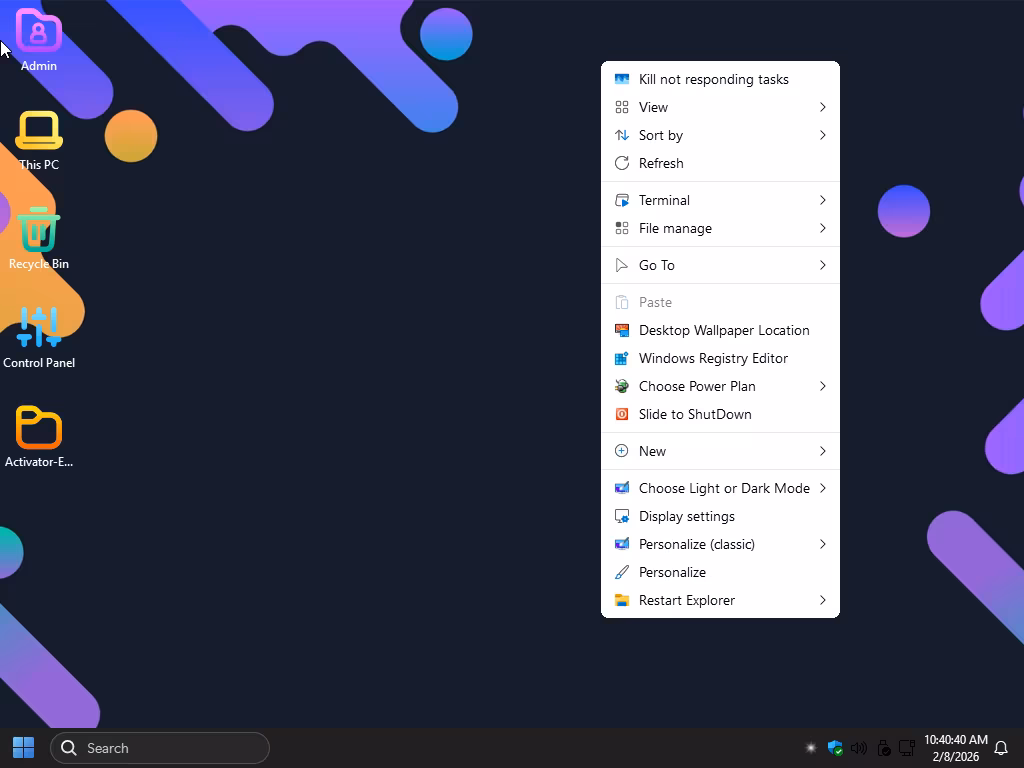Choose Kill not responding tasks

pos(713,79)
